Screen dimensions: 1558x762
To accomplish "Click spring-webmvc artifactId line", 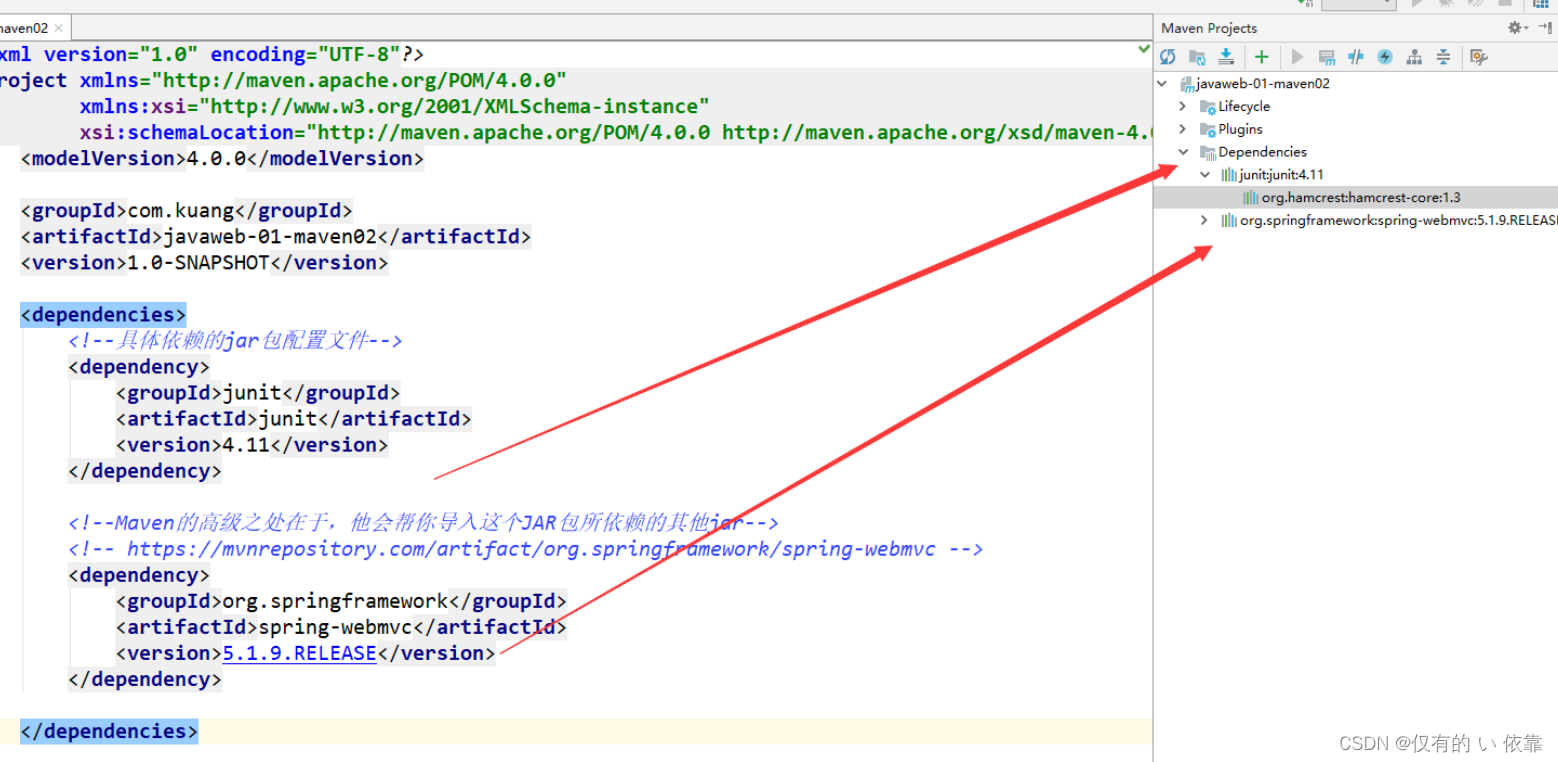I will click(x=341, y=627).
